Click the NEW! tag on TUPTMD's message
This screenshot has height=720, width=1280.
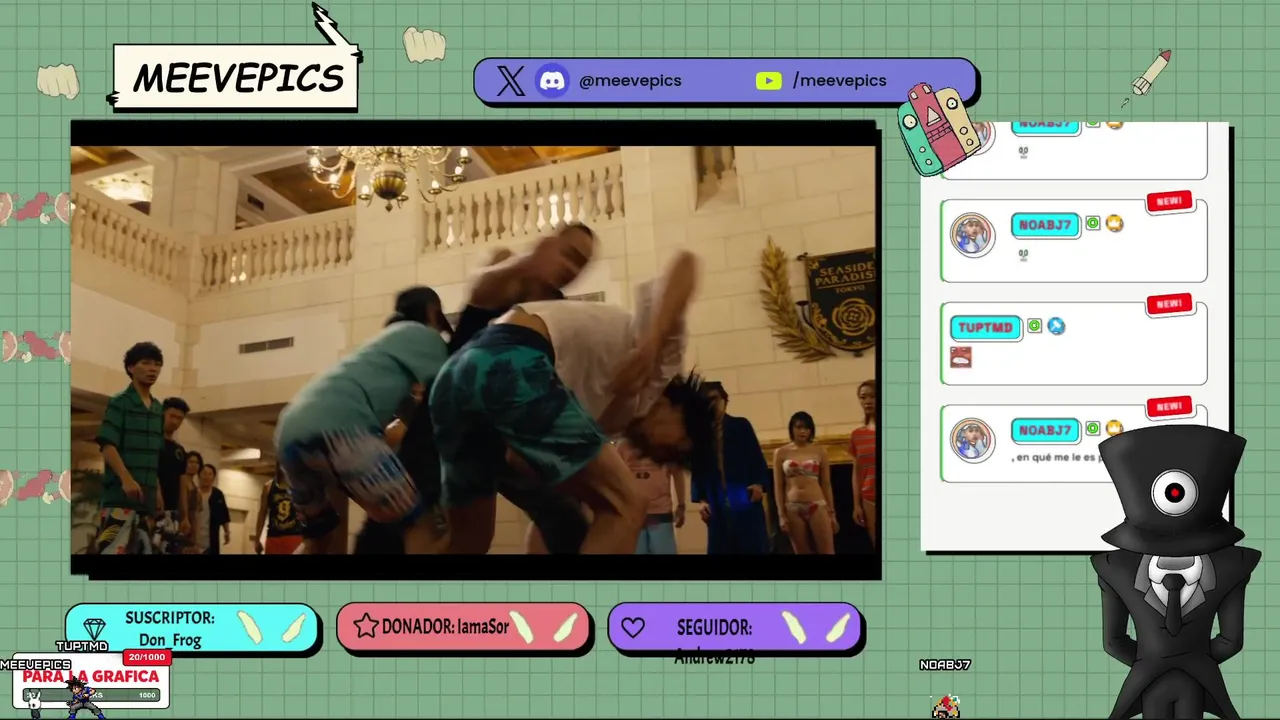coord(1169,303)
